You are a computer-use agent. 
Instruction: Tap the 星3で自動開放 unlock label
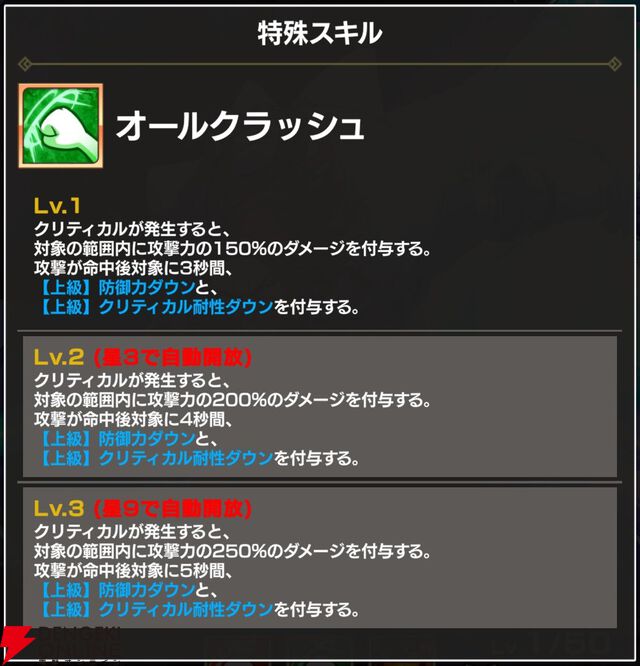coord(173,358)
